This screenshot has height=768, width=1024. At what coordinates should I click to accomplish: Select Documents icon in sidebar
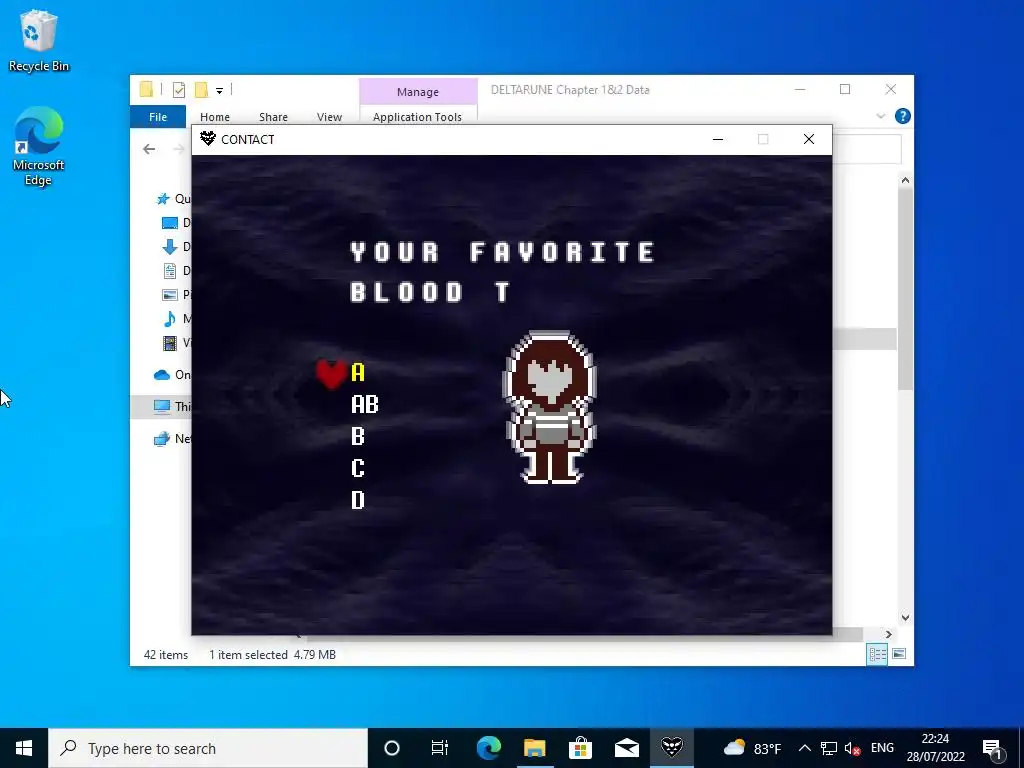[169, 270]
